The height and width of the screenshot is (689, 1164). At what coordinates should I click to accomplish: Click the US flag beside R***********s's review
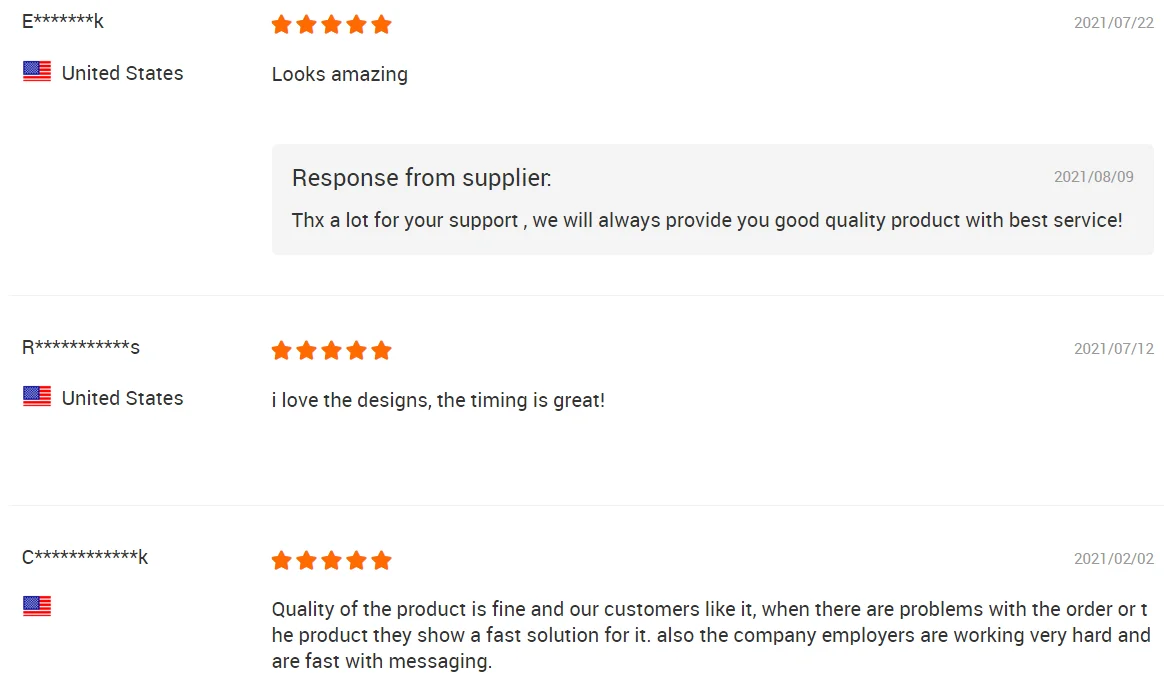37,397
